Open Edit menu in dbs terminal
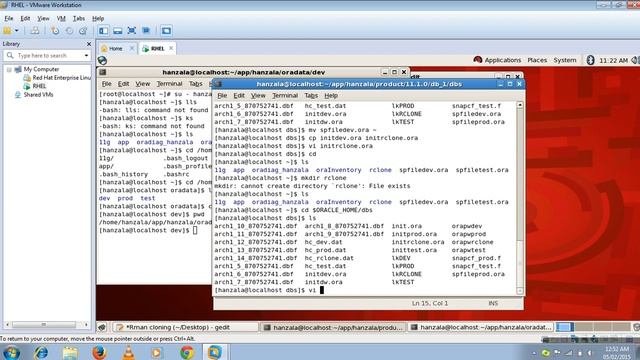 pos(239,96)
